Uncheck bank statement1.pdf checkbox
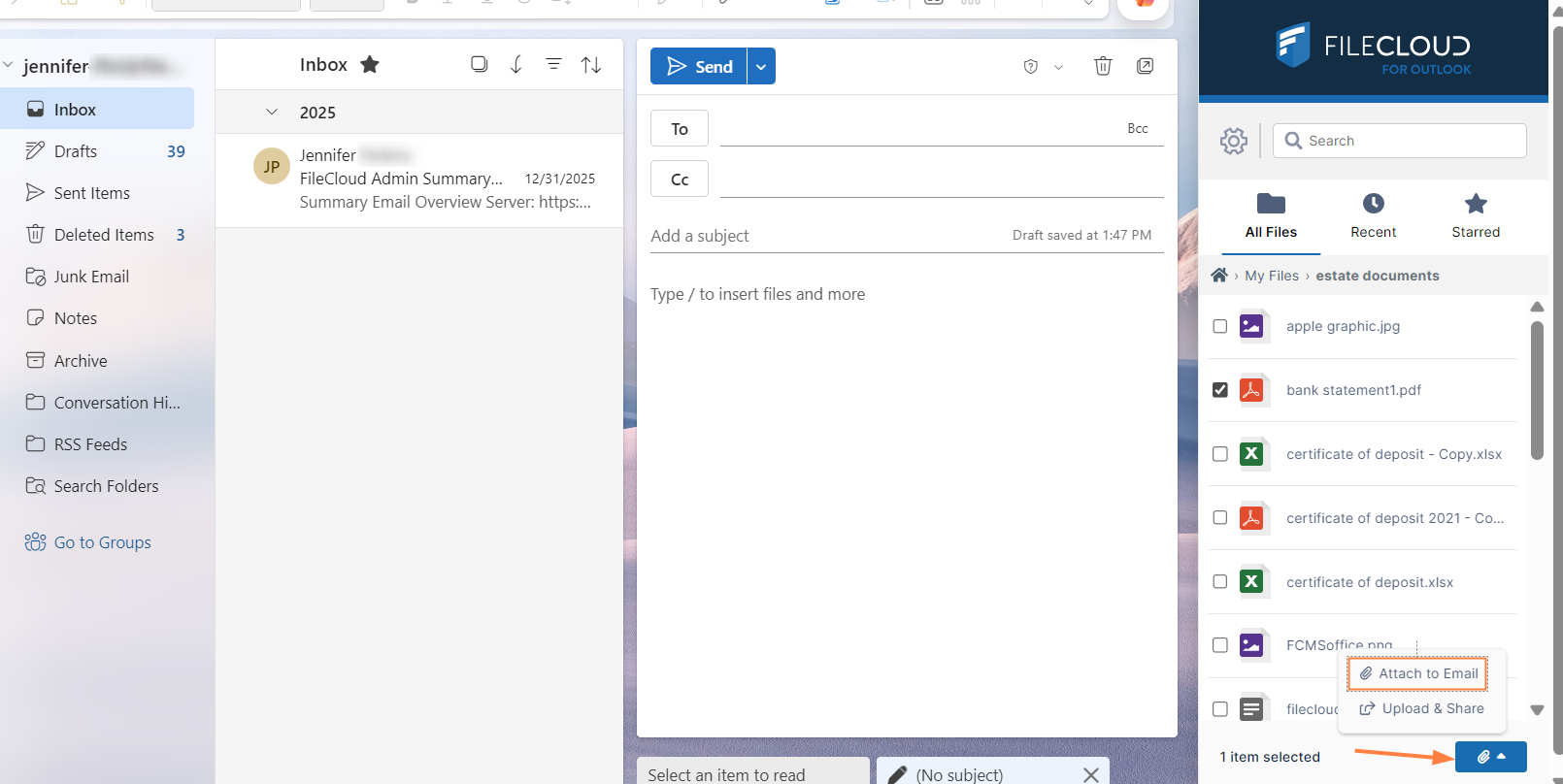This screenshot has height=784, width=1563. [1220, 390]
